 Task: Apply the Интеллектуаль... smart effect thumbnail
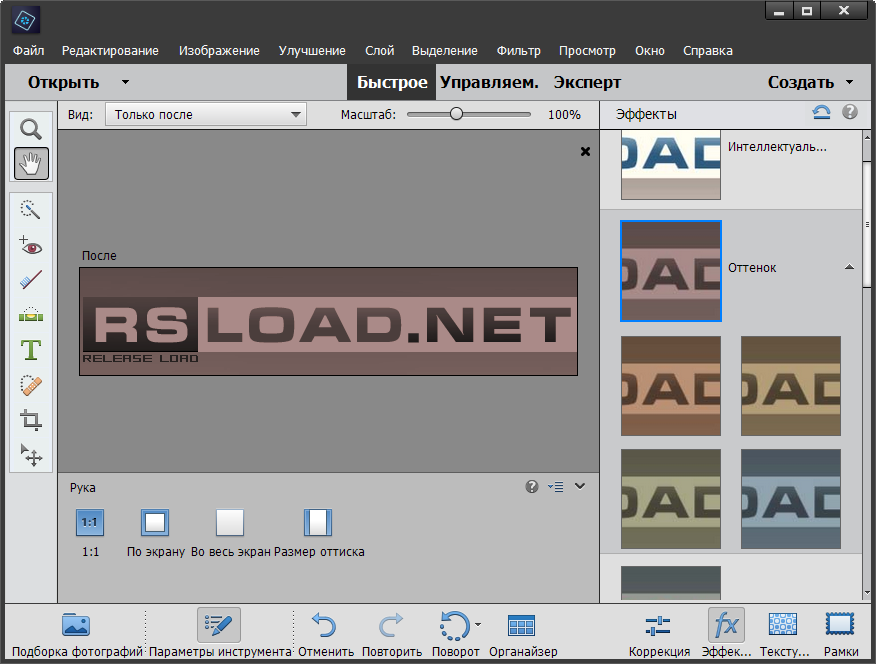[671, 165]
